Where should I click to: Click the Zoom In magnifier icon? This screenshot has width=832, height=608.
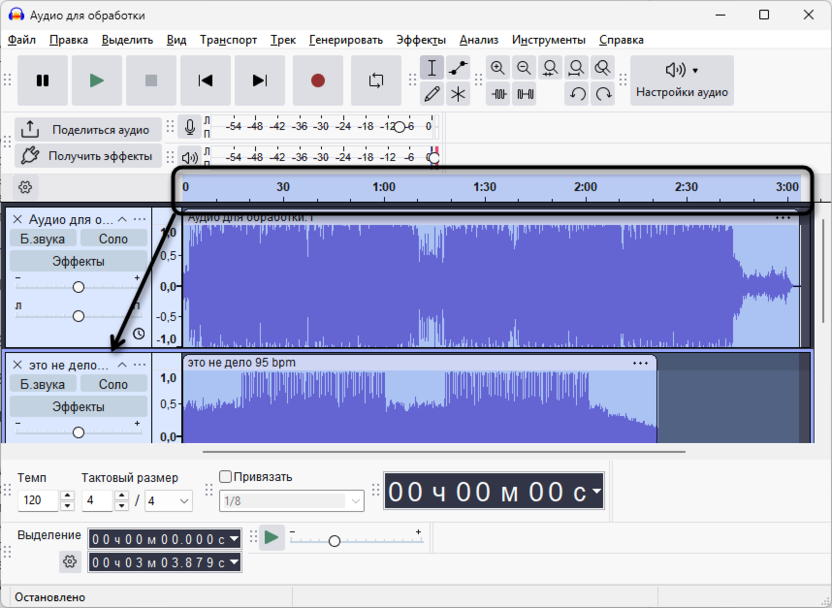tap(498, 67)
